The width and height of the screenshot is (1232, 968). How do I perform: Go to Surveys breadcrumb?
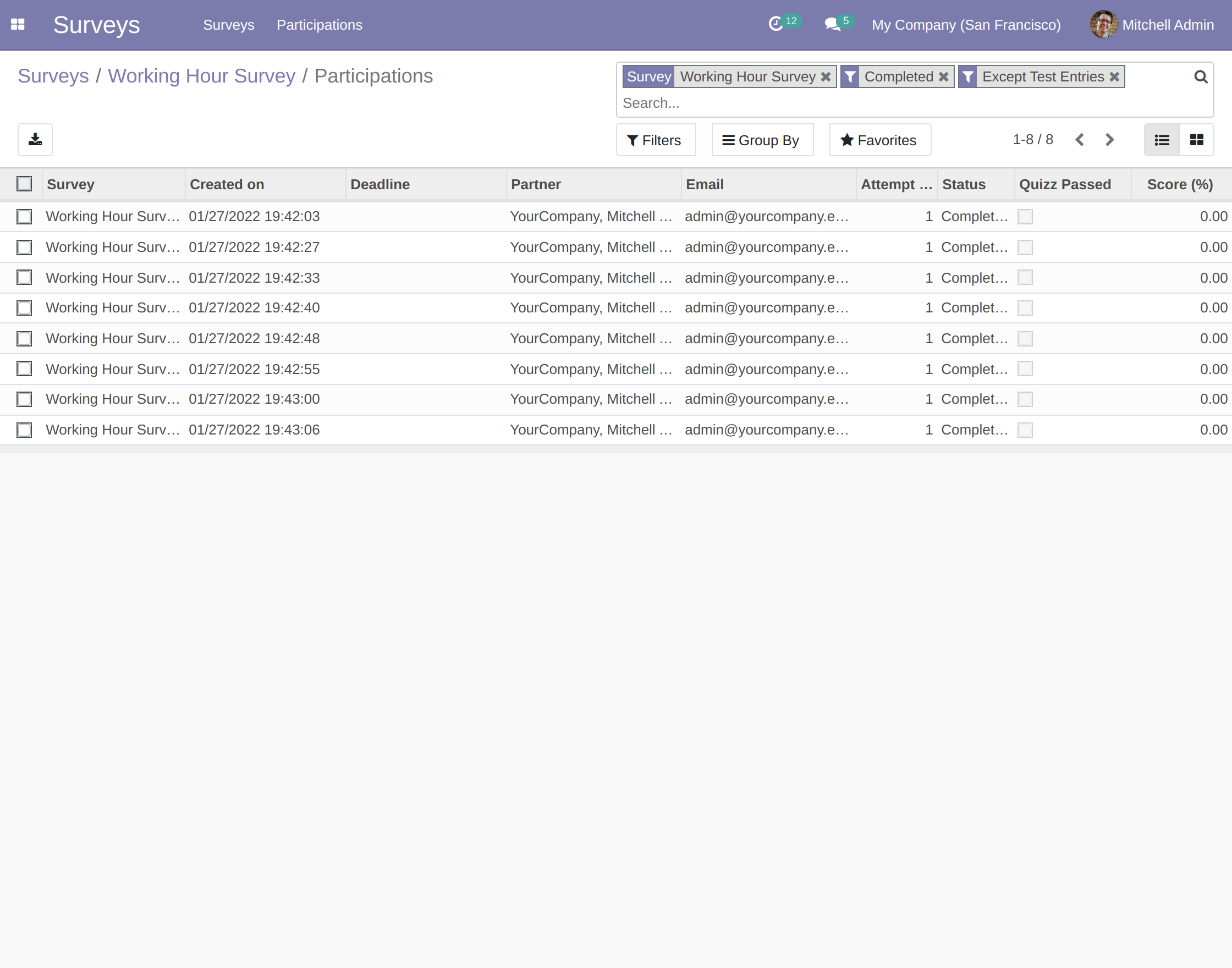53,76
